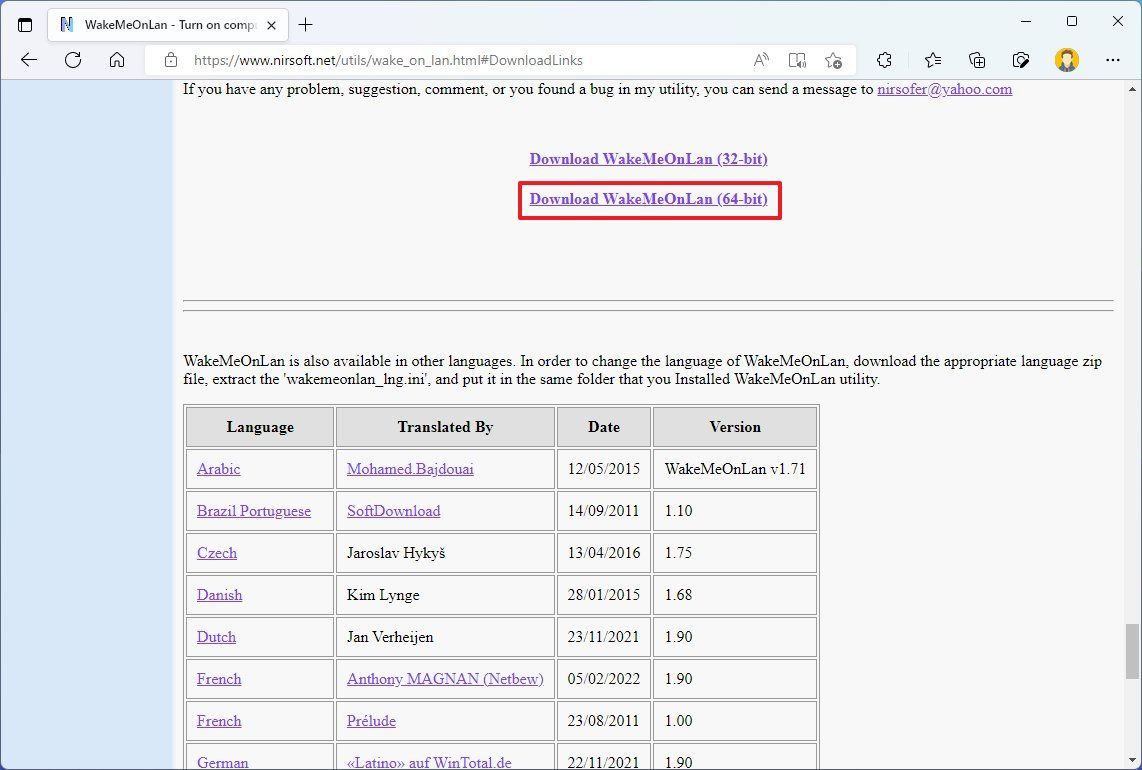Screen dimensions: 1142x770
Task: Open the tab actions menu
Action: tap(25, 24)
